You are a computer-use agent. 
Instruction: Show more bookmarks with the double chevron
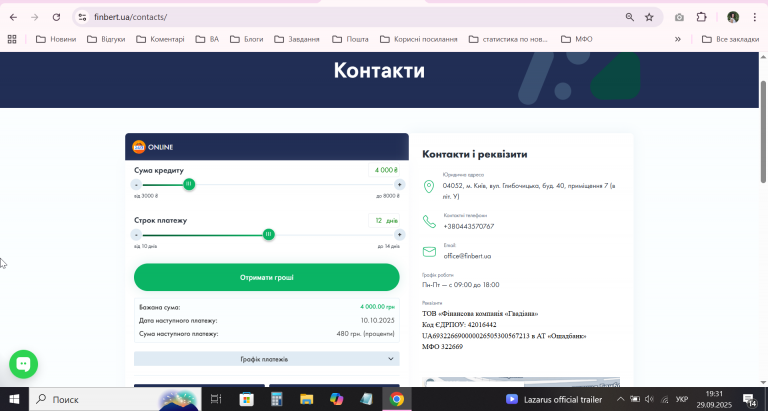coord(678,39)
